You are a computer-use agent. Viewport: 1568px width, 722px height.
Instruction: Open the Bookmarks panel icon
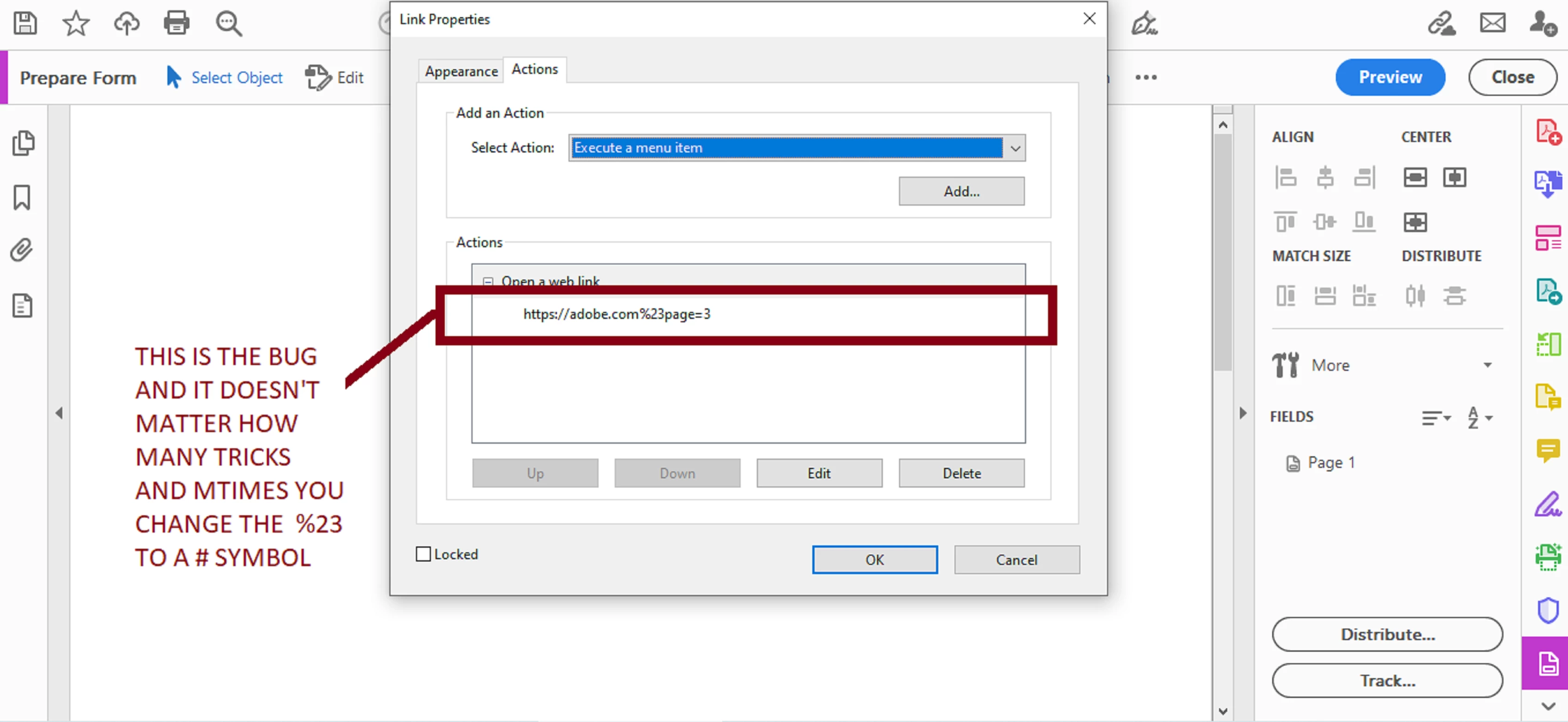point(22,198)
